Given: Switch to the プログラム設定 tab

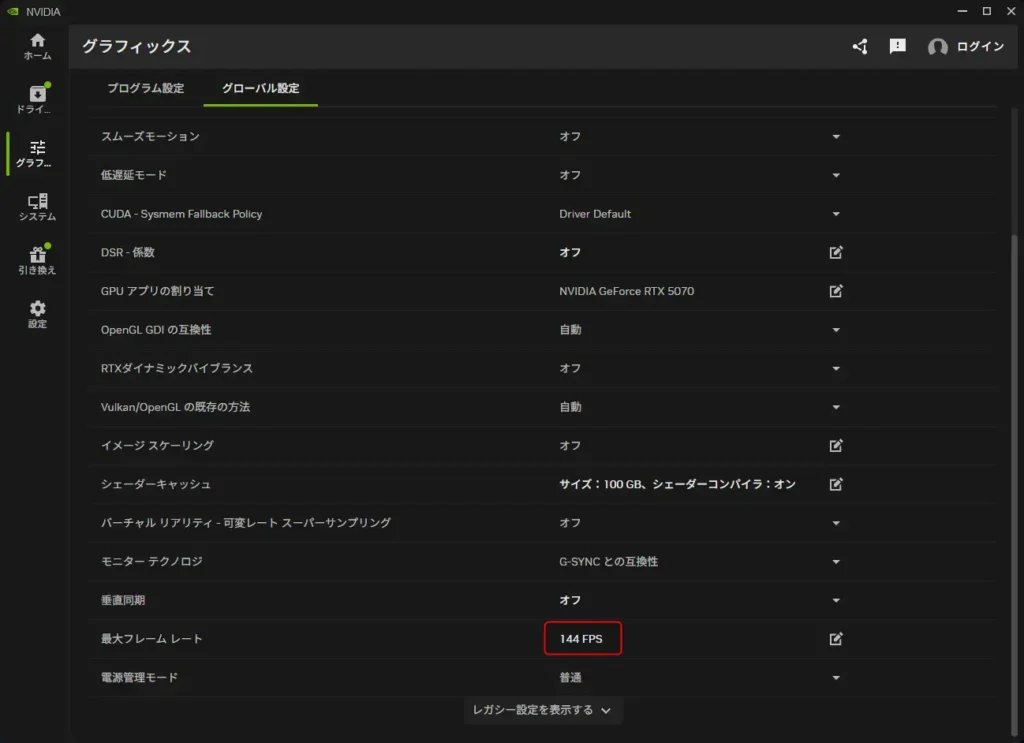Looking at the screenshot, I should (146, 88).
